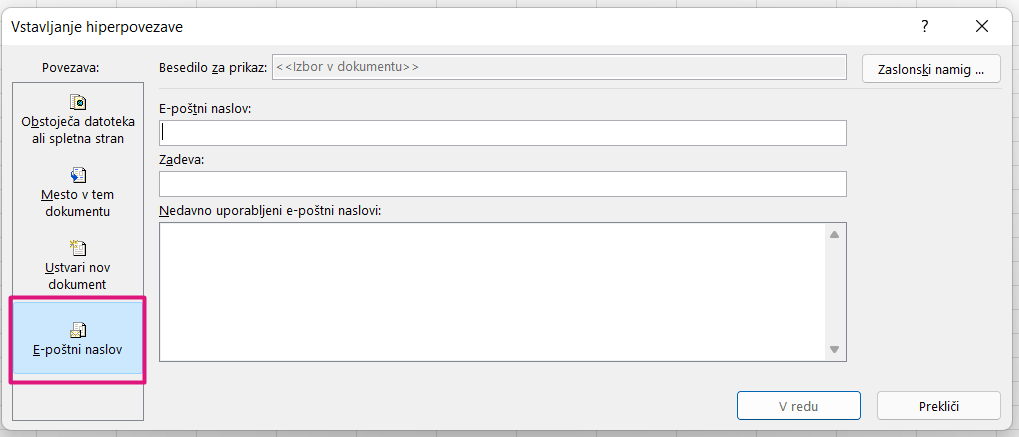
Task: Click the up arrow of recent addresses list
Action: coord(834,234)
